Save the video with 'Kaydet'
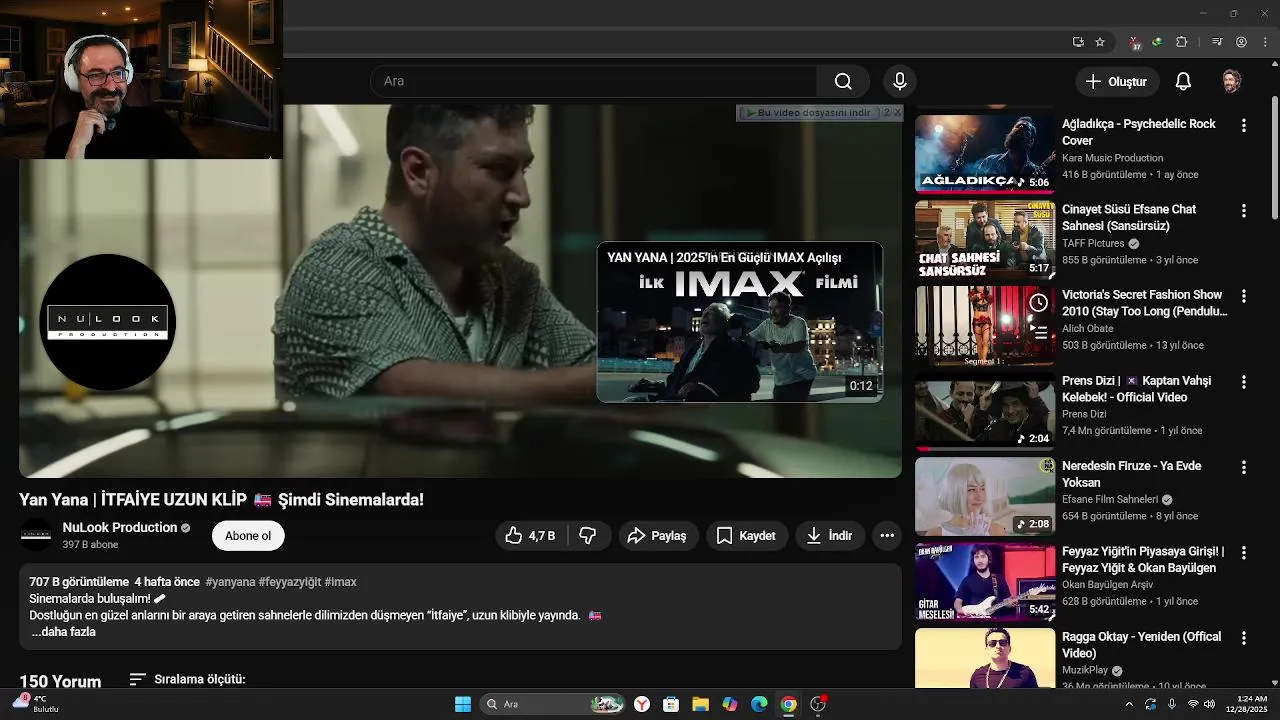The height and width of the screenshot is (720, 1280). (746, 536)
